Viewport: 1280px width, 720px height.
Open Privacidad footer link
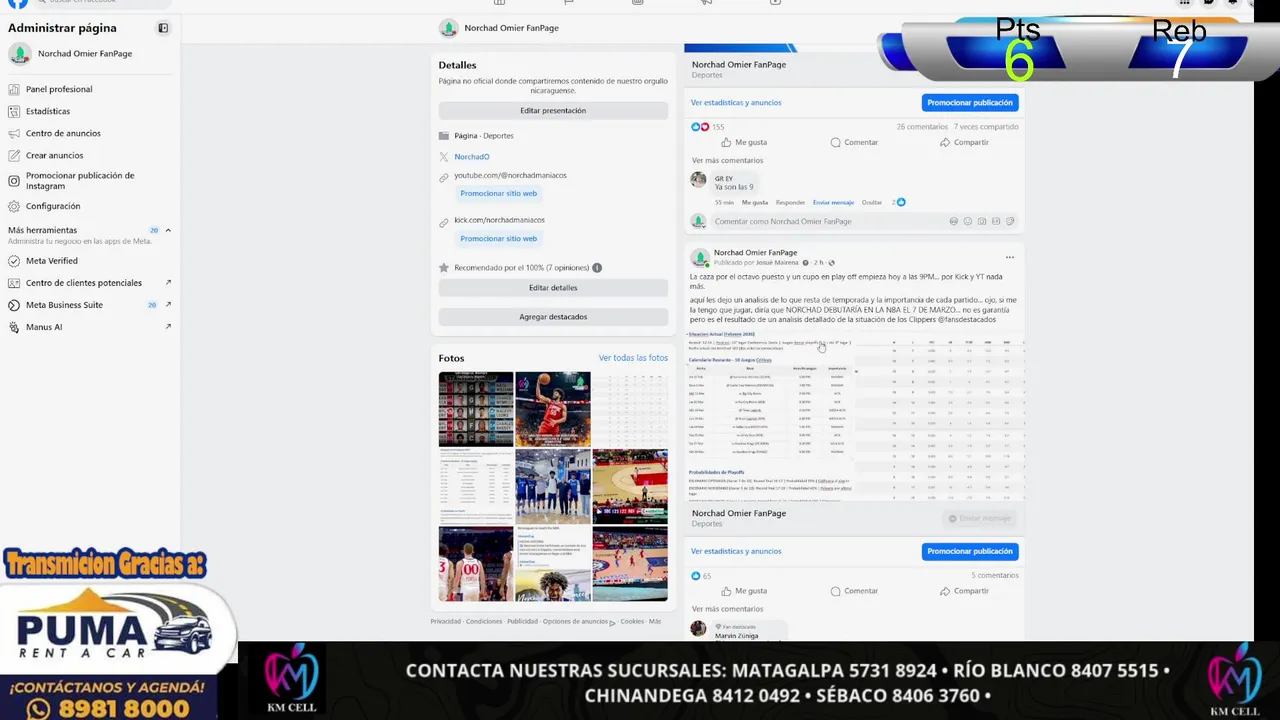446,621
